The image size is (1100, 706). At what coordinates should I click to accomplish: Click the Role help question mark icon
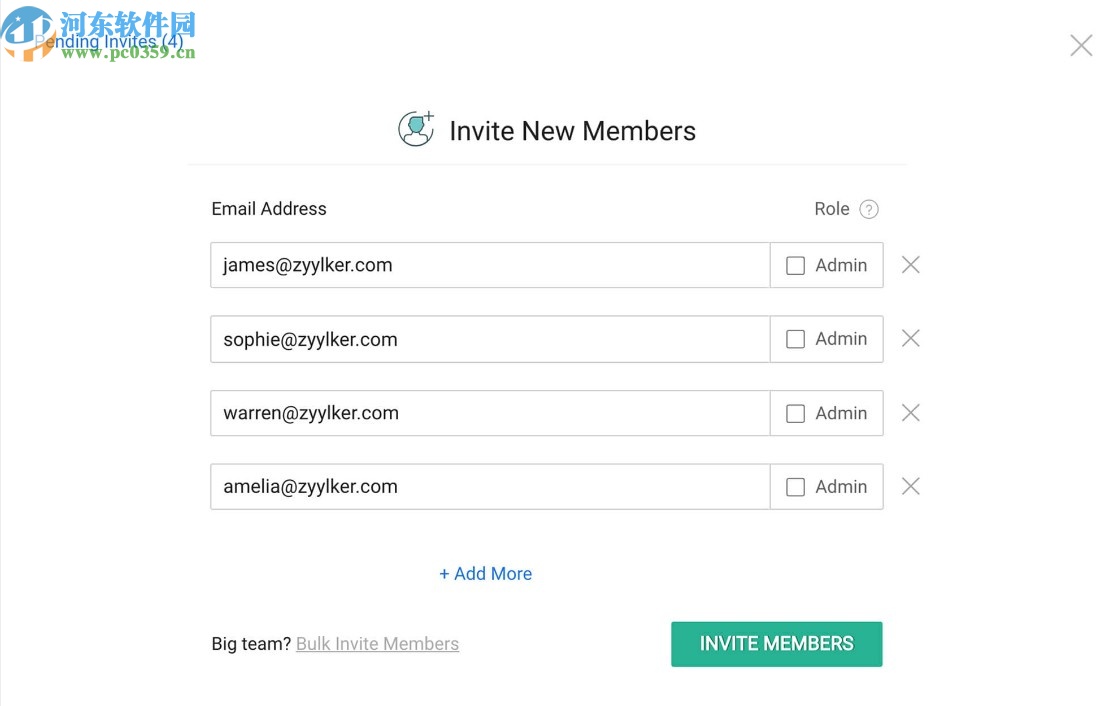[x=869, y=209]
